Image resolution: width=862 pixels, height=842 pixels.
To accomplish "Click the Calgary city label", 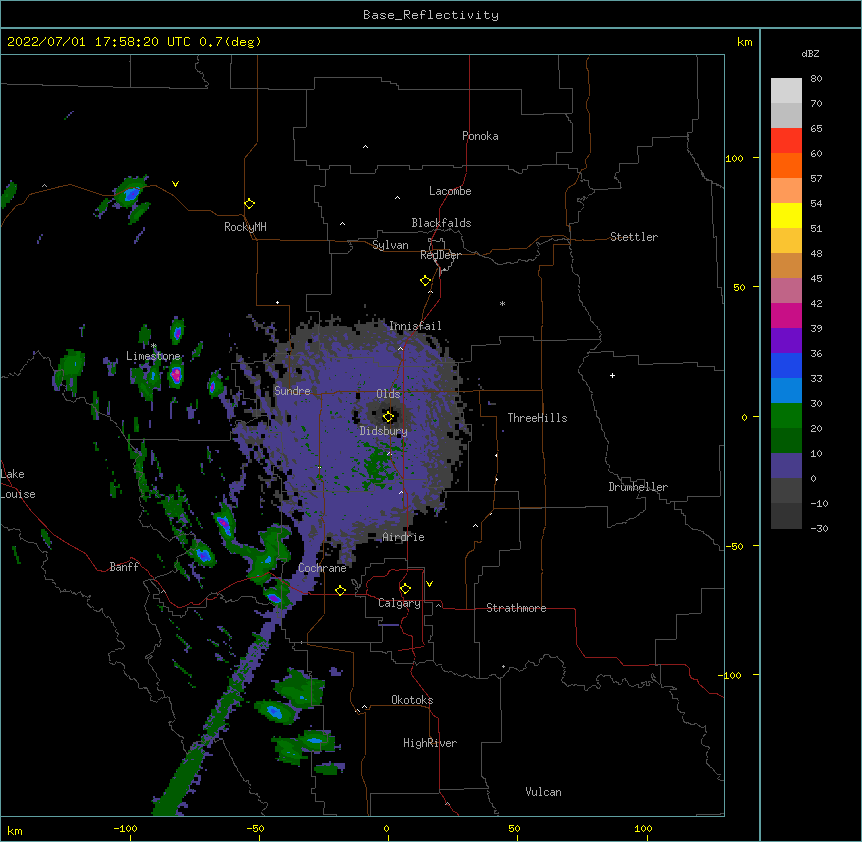I will point(400,603).
